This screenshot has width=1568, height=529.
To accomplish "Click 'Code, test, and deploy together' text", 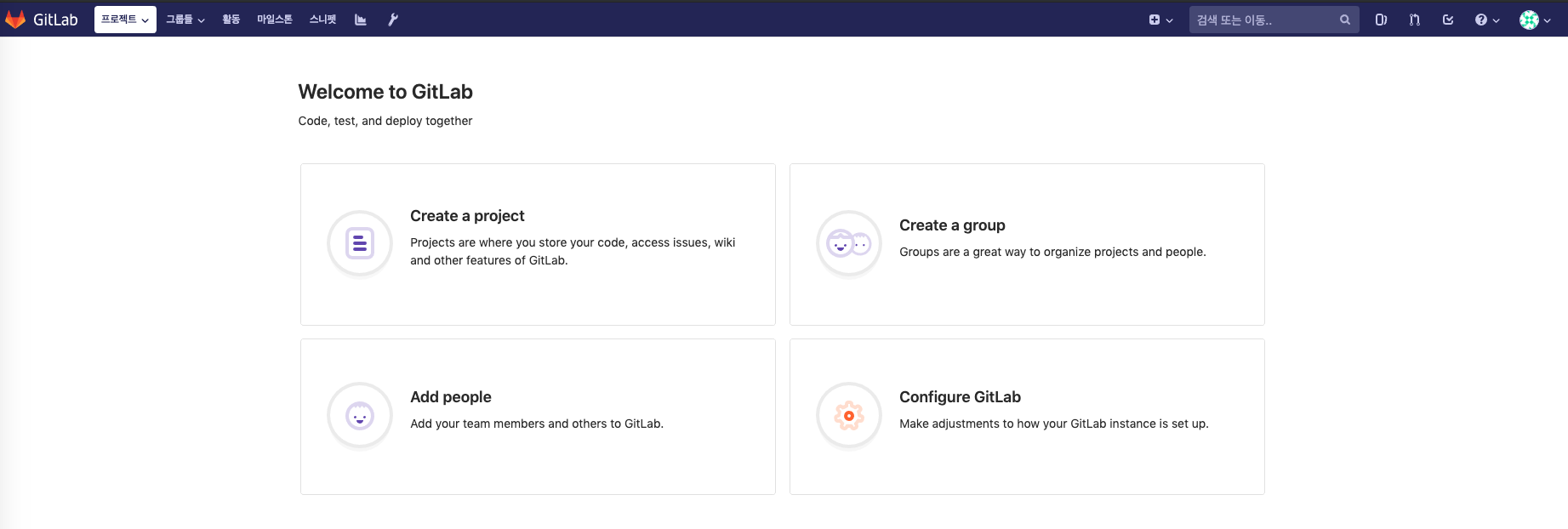I will click(x=385, y=121).
